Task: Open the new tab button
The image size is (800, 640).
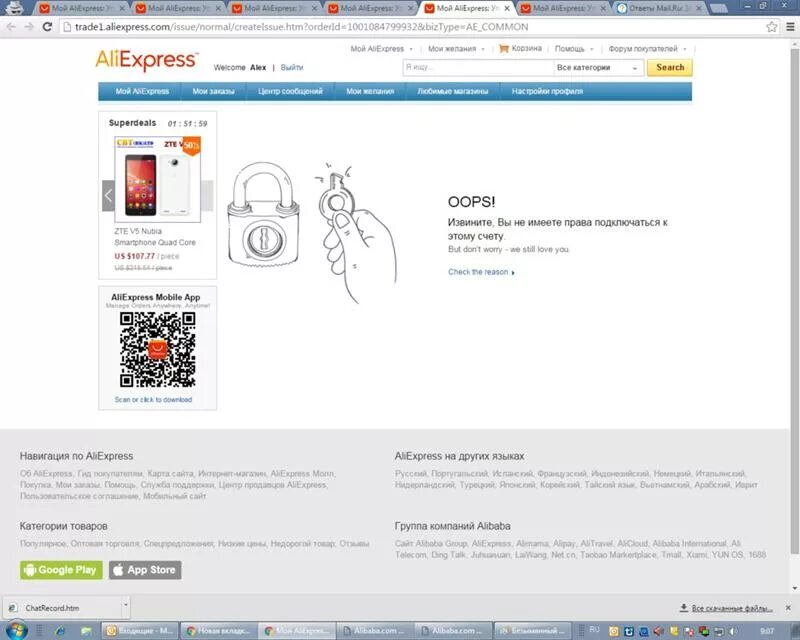Action: (718, 8)
